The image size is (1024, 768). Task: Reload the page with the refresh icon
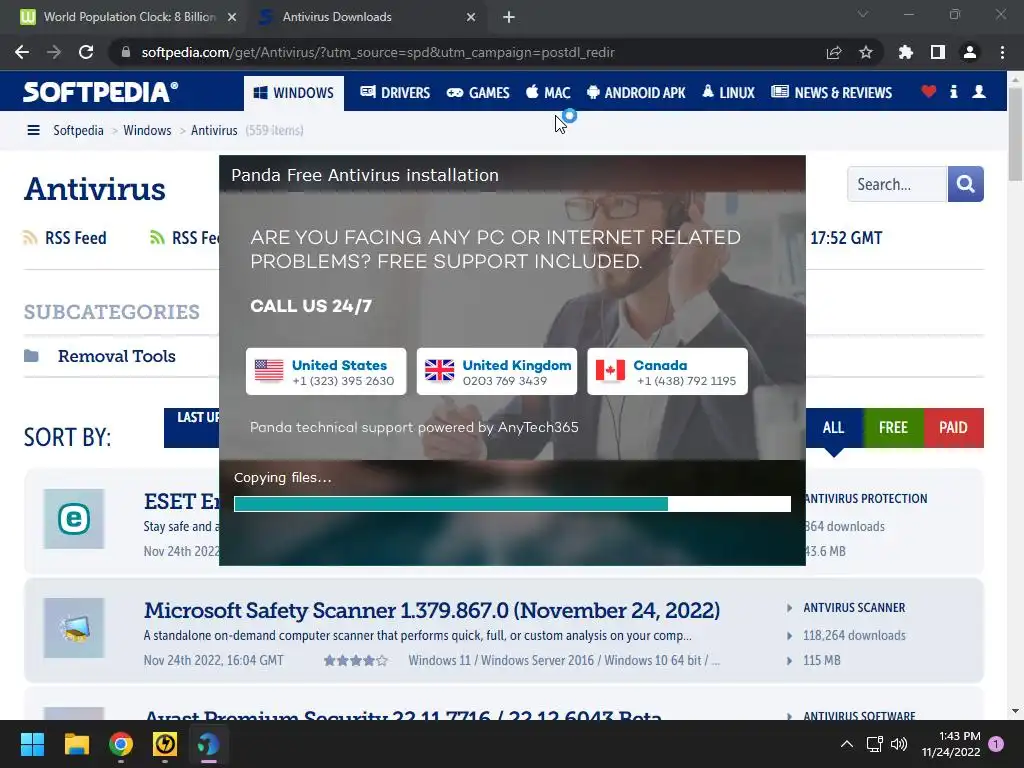click(86, 52)
